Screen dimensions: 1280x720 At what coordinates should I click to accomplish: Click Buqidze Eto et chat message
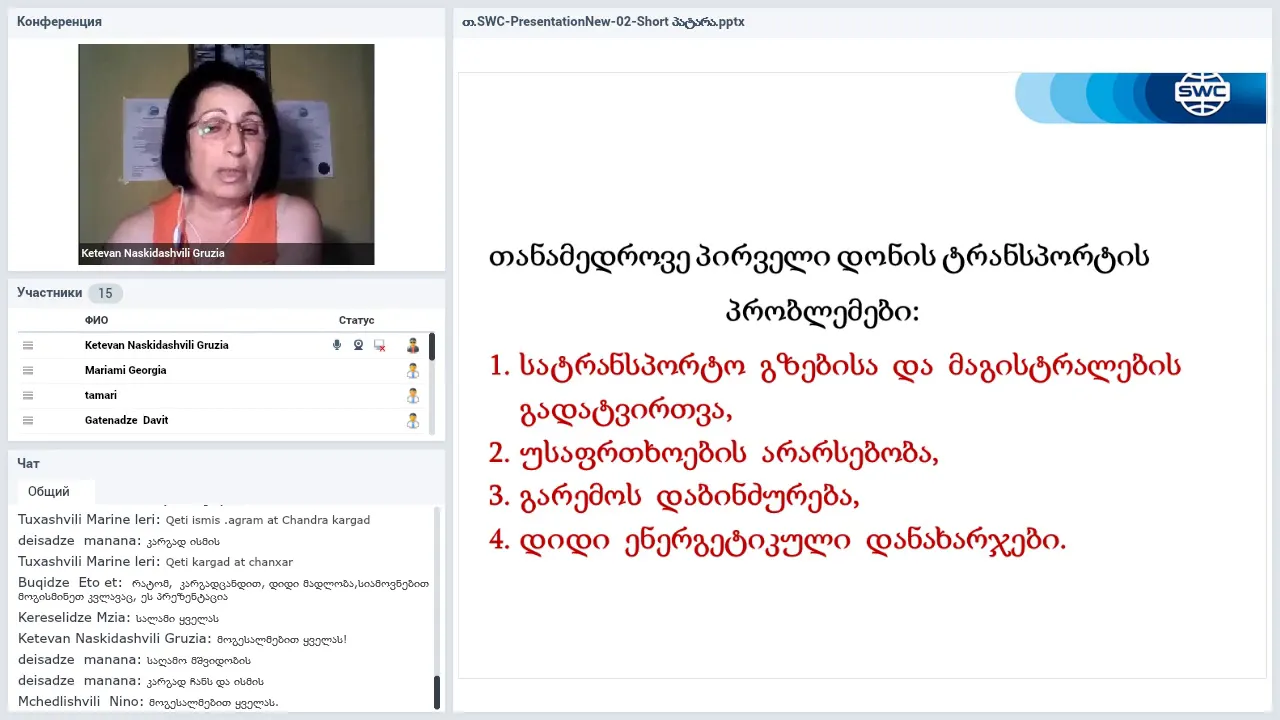tap(224, 589)
